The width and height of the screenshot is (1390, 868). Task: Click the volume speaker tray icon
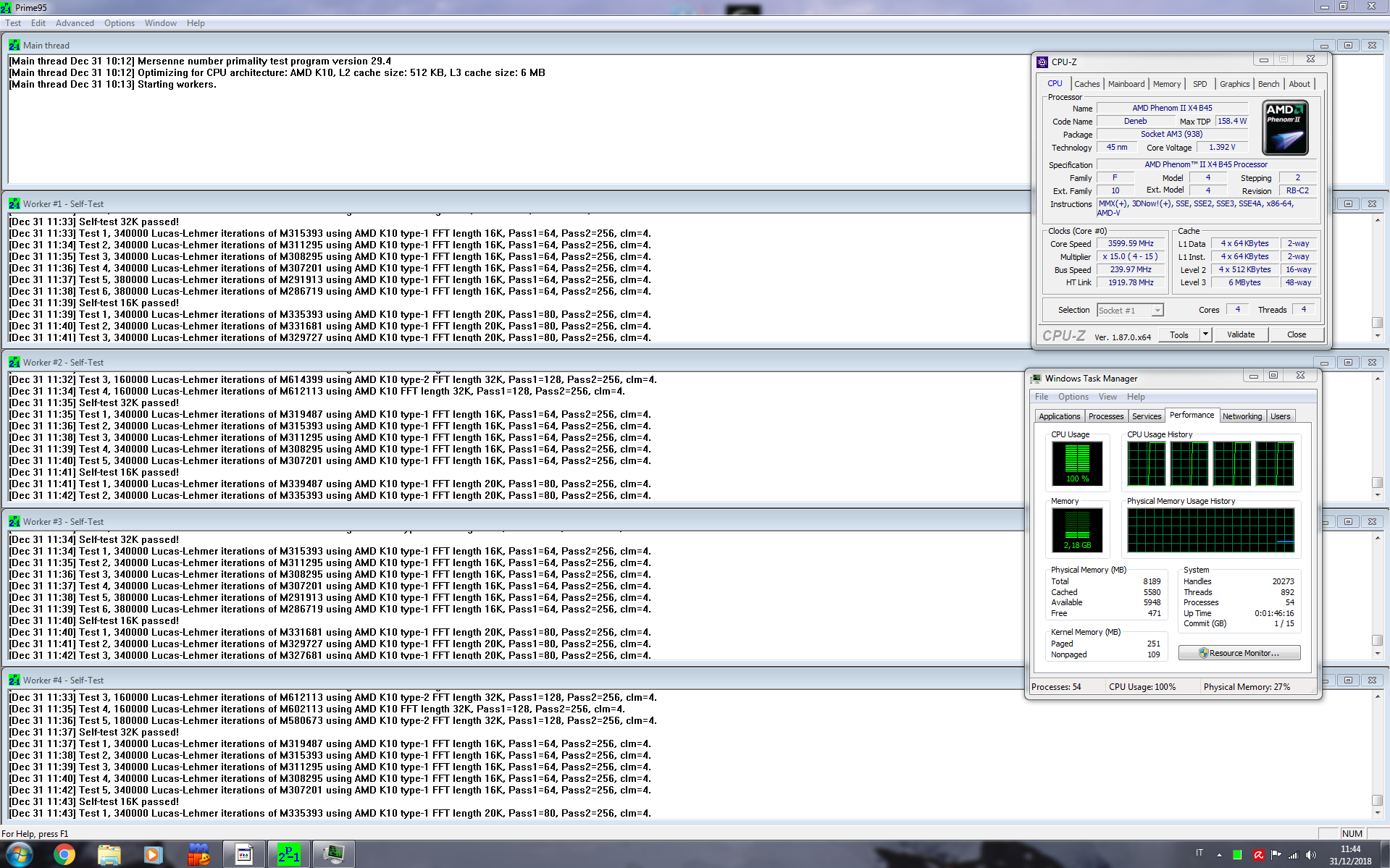(x=1310, y=855)
